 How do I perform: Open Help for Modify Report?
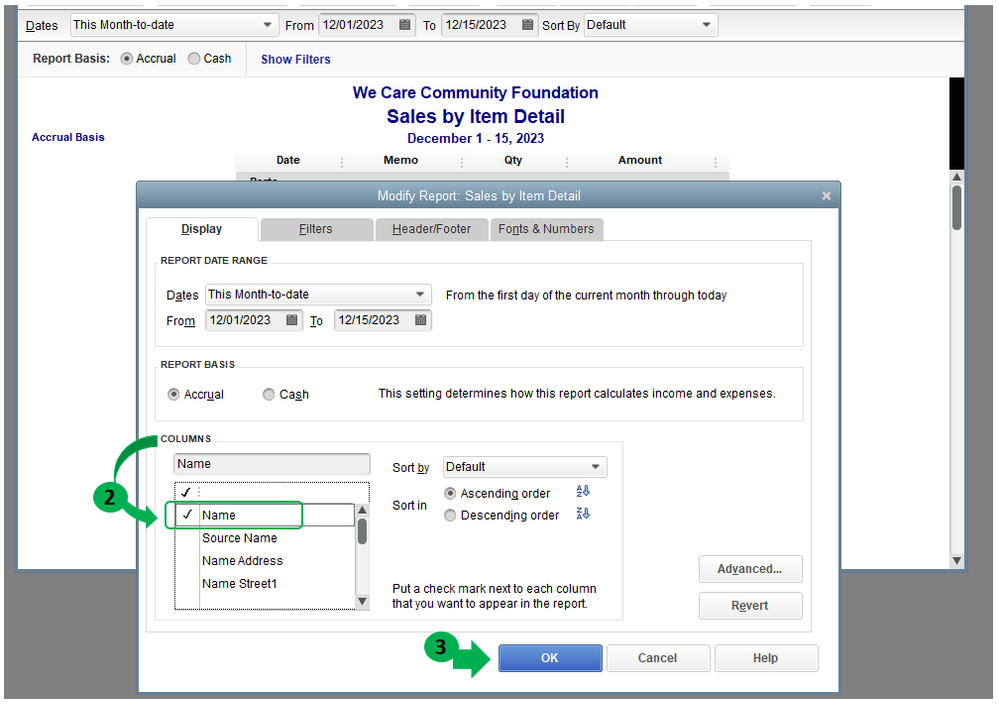766,658
